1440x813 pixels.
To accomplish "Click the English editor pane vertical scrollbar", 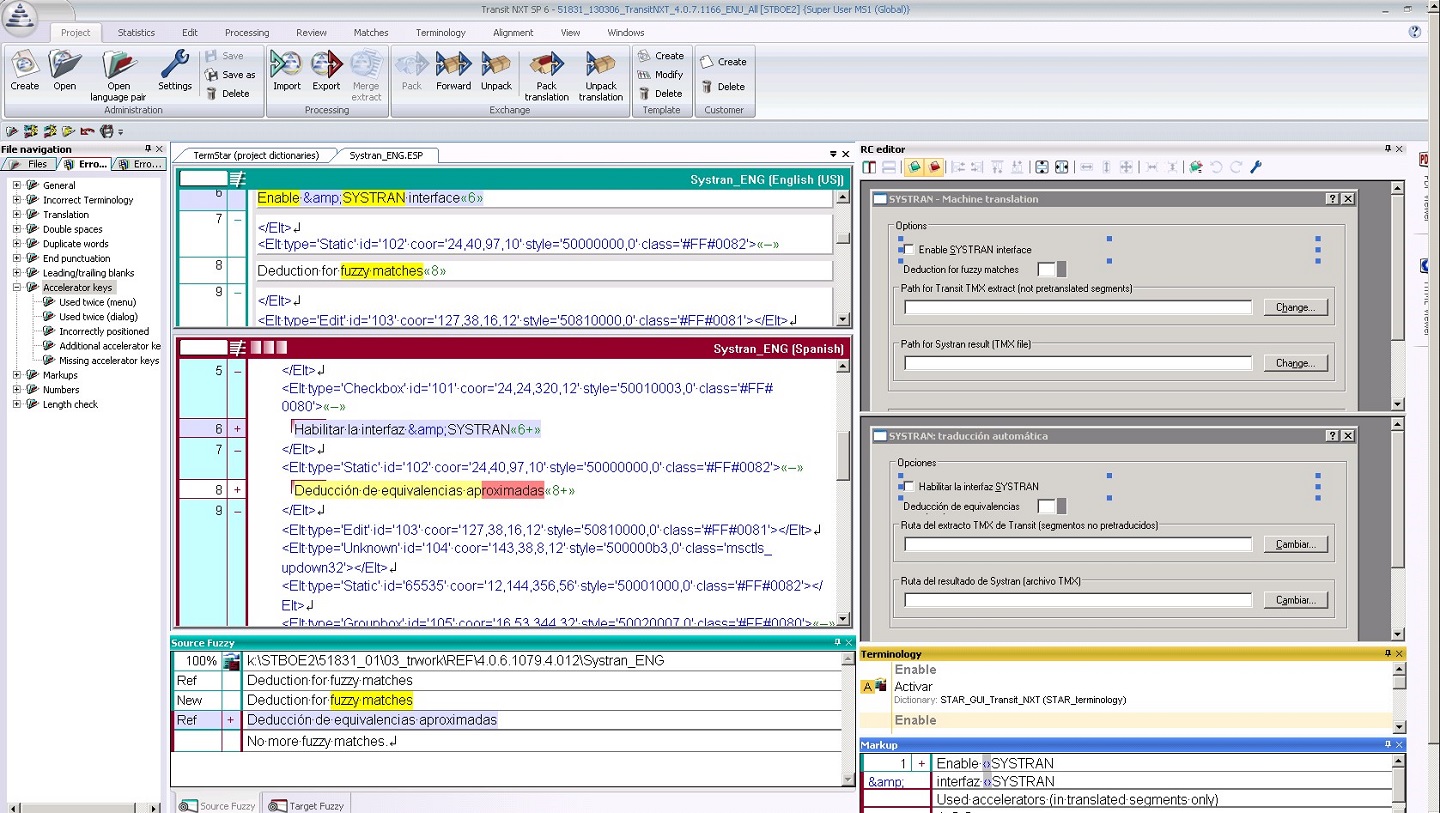I will pos(843,257).
